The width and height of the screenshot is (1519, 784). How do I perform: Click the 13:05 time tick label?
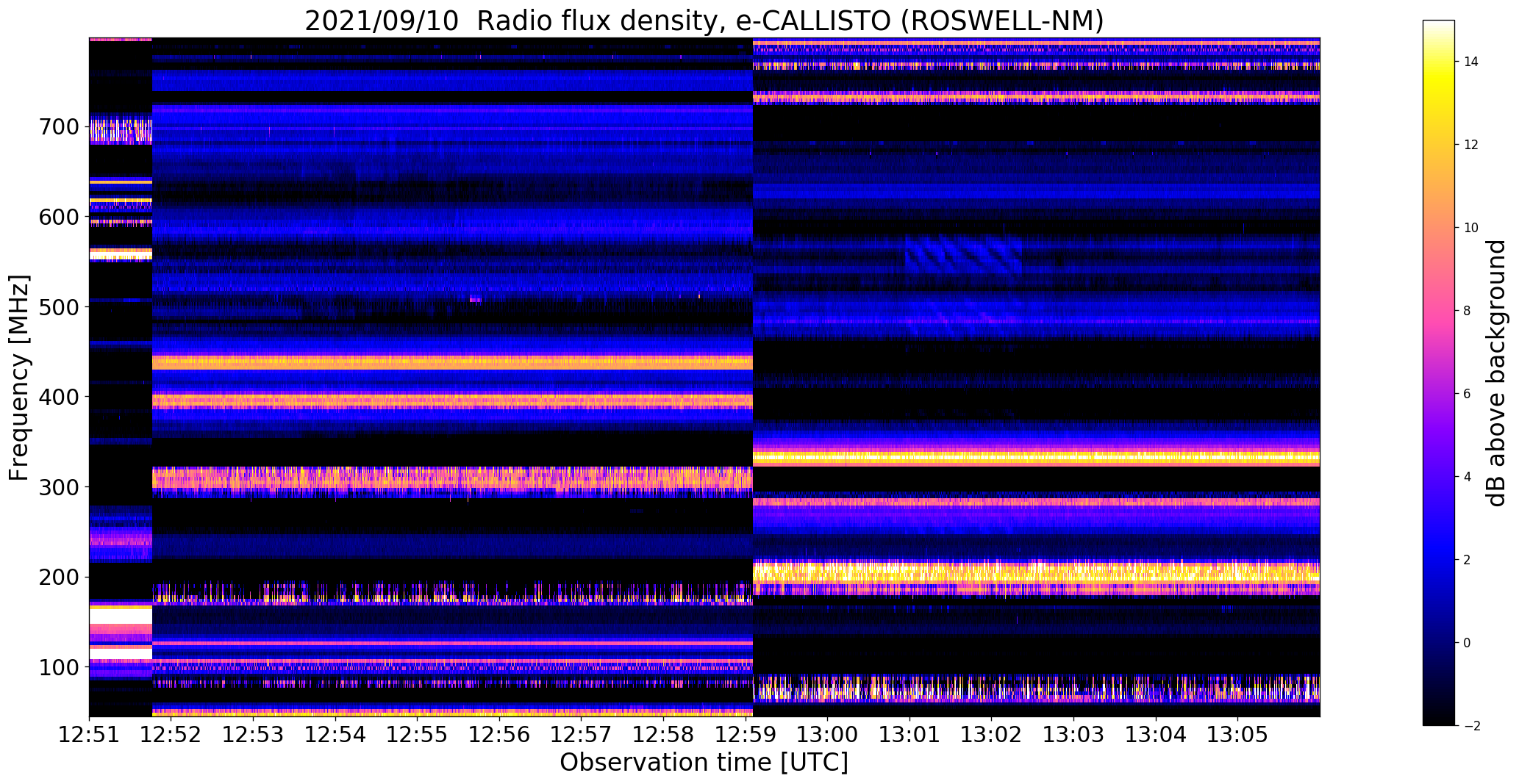coord(1237,733)
